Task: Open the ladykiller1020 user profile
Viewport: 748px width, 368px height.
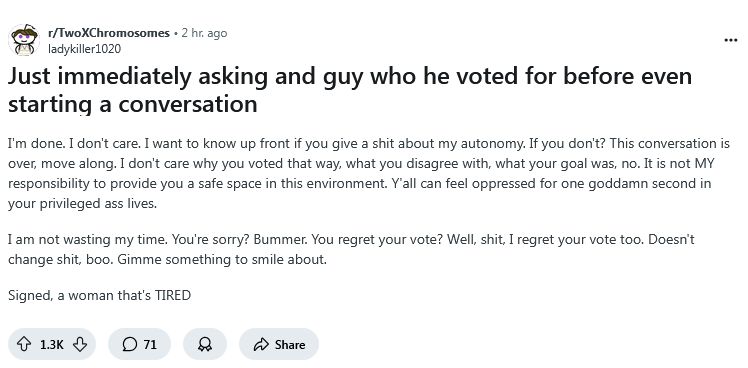Action: pyautogui.click(x=84, y=49)
